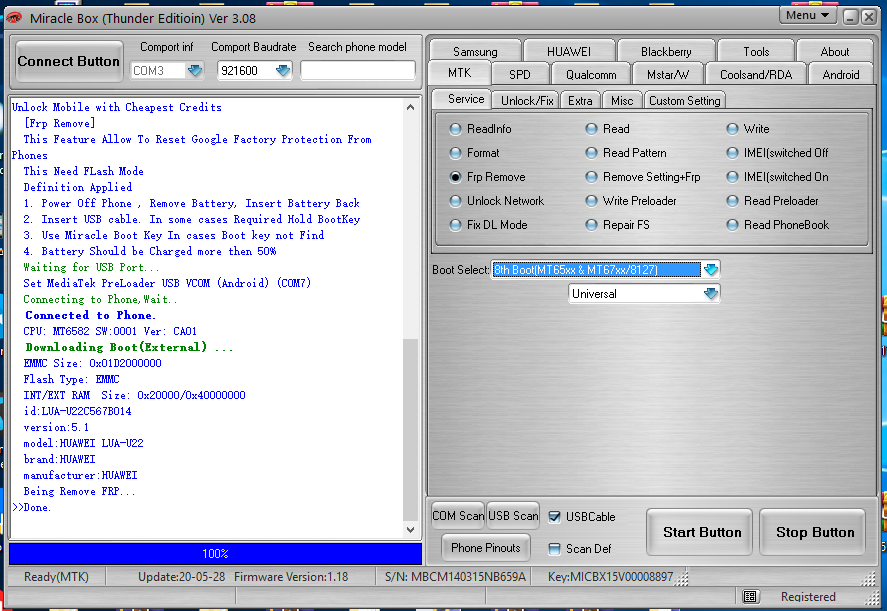Image resolution: width=887 pixels, height=611 pixels.
Task: Click the 'Firmware Version:1.18' status entry
Action: (291, 577)
